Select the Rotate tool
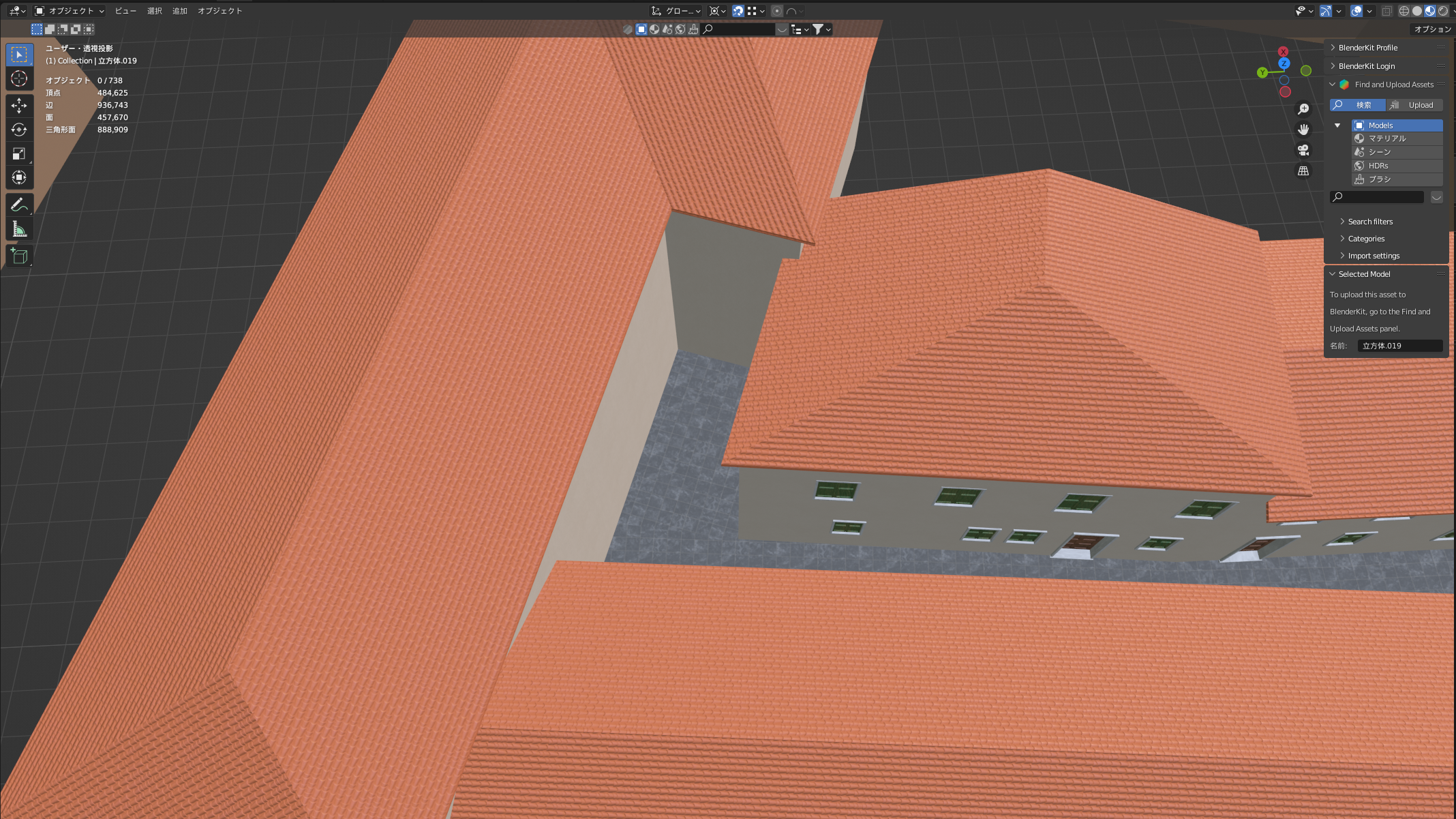The image size is (1456, 819). click(19, 130)
